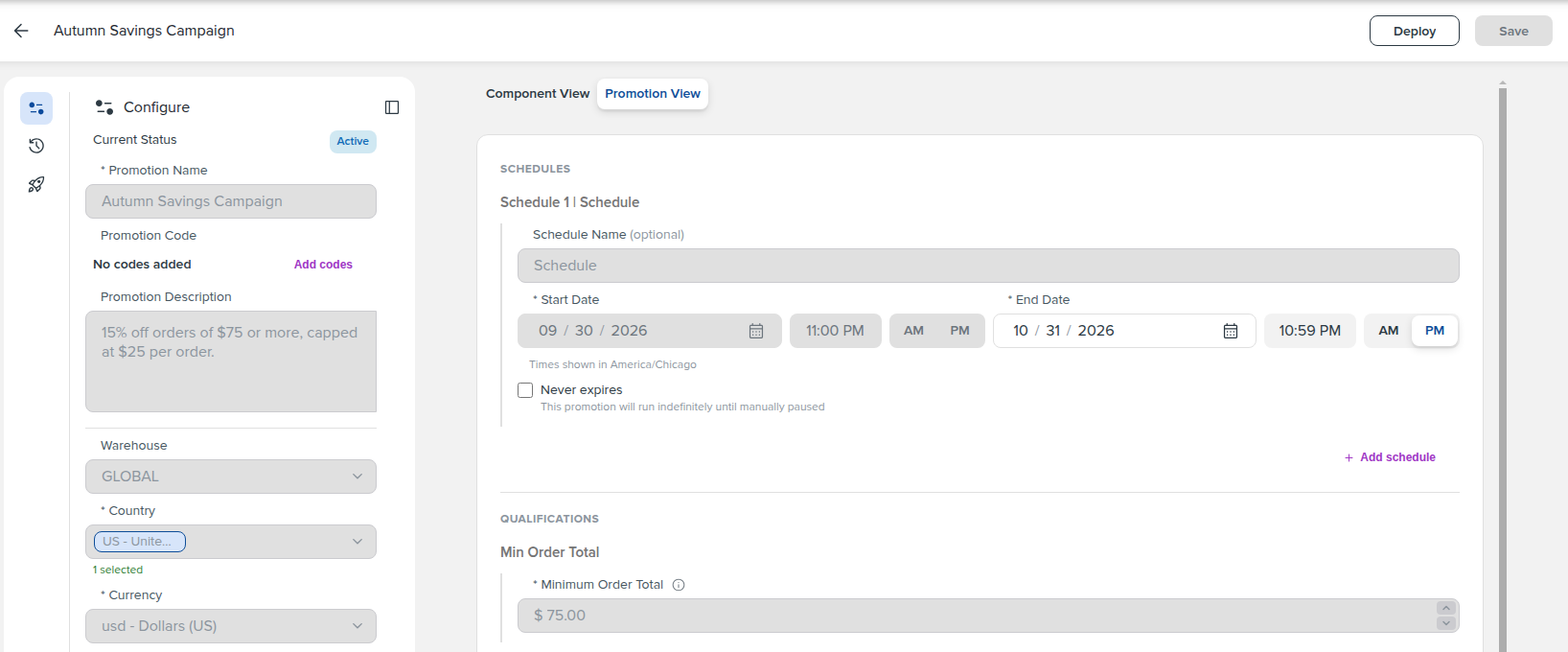Image resolution: width=1568 pixels, height=652 pixels.
Task: Click the Add codes link
Action: coord(323,265)
